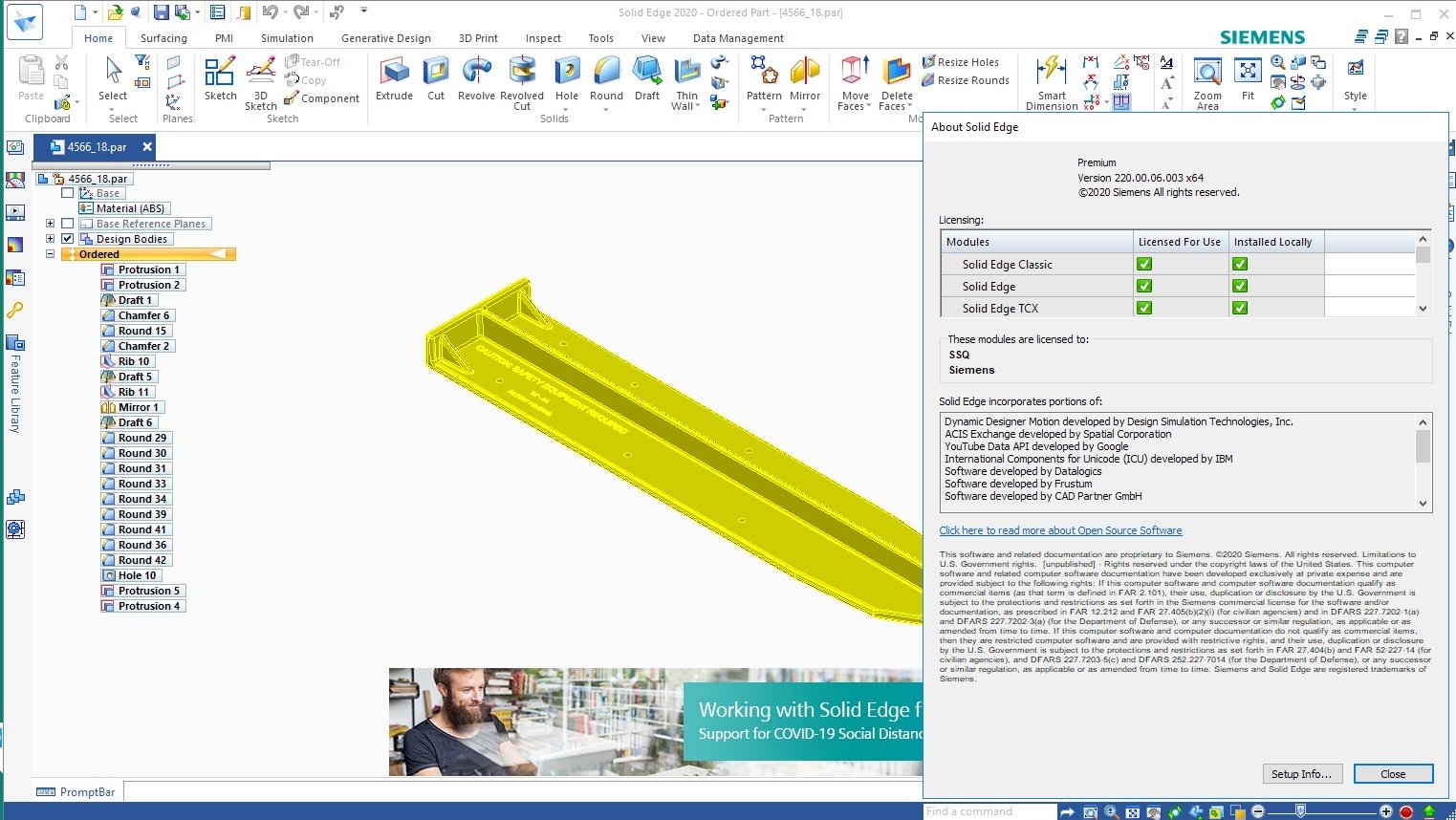The width and height of the screenshot is (1456, 820).
Task: Choose the Move Faces tool
Action: point(855,82)
